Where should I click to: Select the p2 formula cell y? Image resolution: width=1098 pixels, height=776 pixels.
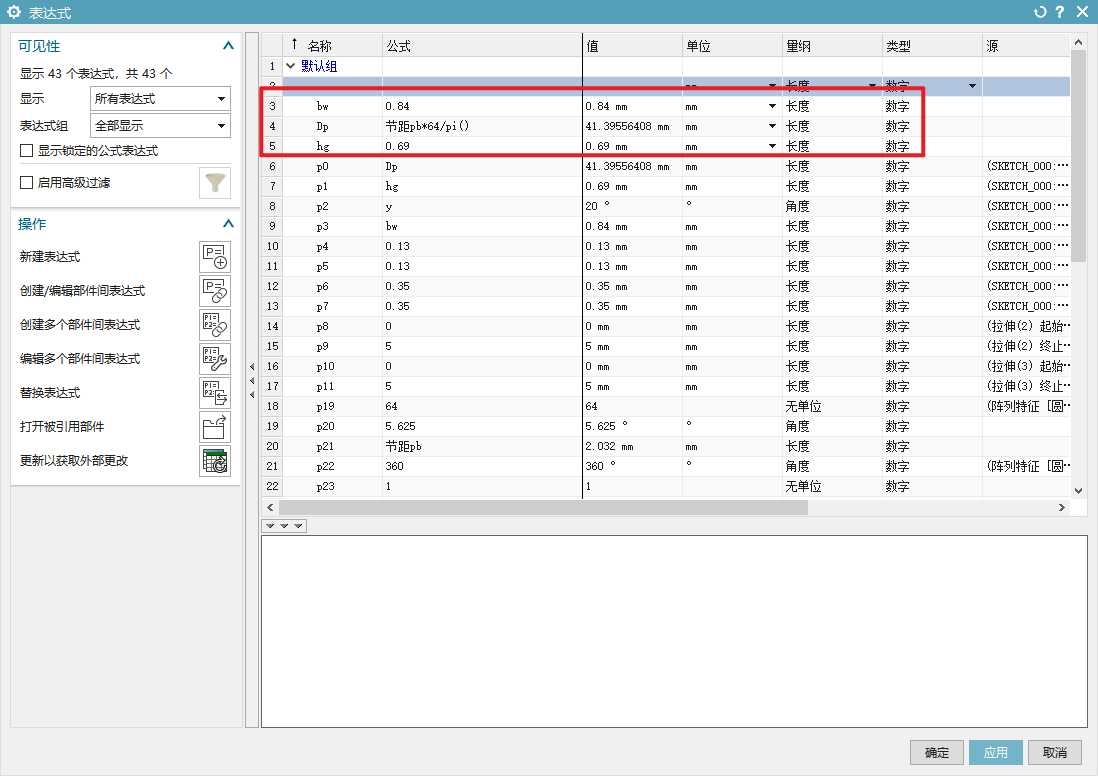click(482, 207)
